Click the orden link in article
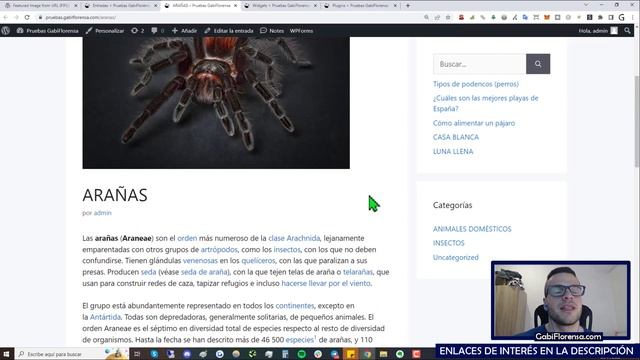Image resolution: width=640 pixels, height=360 pixels. 187,238
